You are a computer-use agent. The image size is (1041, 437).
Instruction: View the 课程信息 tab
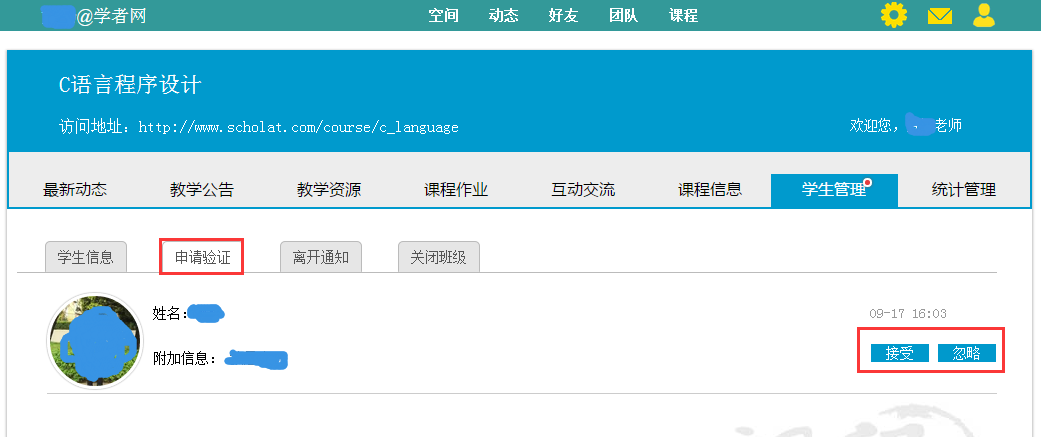coord(710,190)
